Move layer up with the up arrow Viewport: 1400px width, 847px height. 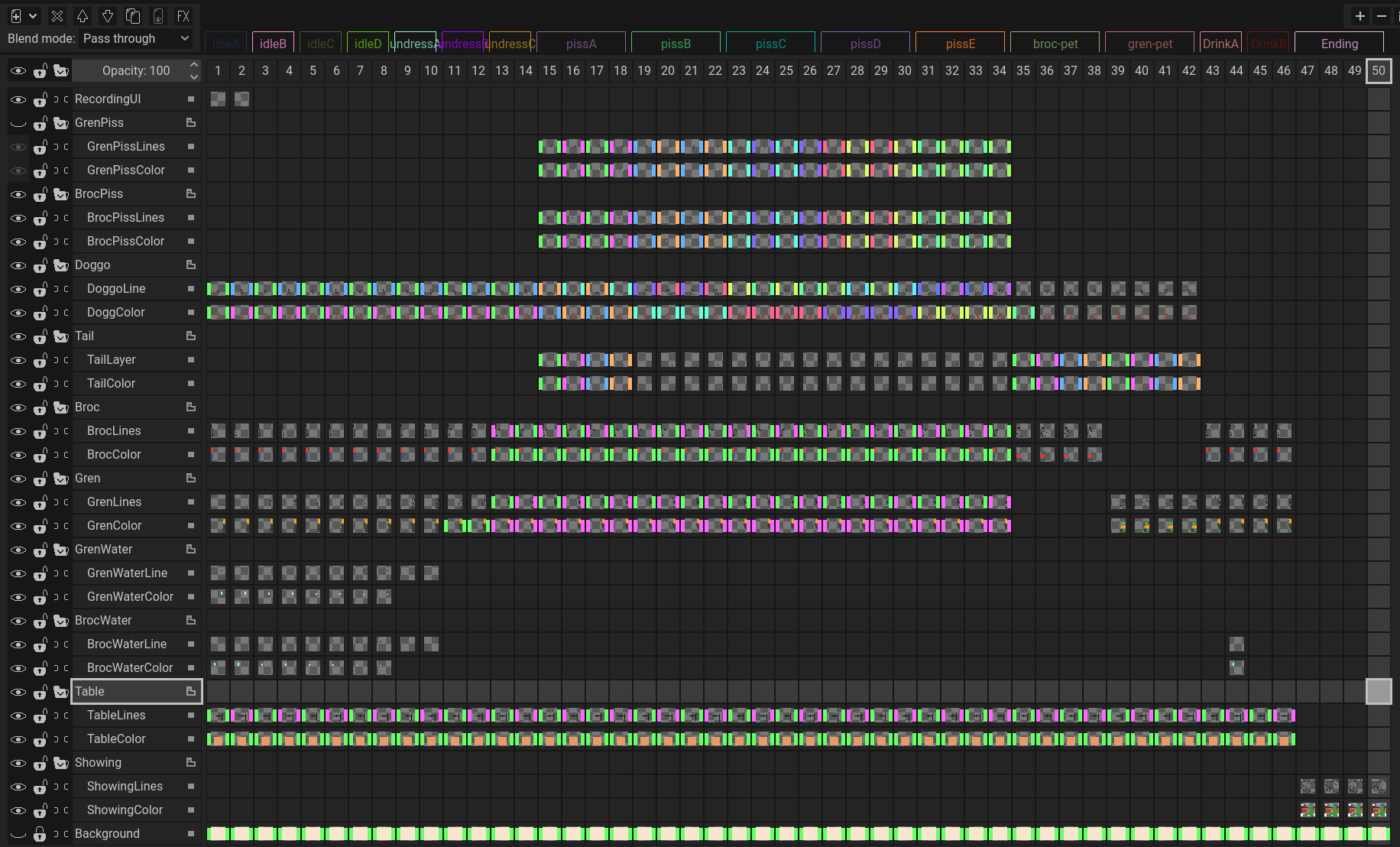(x=83, y=16)
